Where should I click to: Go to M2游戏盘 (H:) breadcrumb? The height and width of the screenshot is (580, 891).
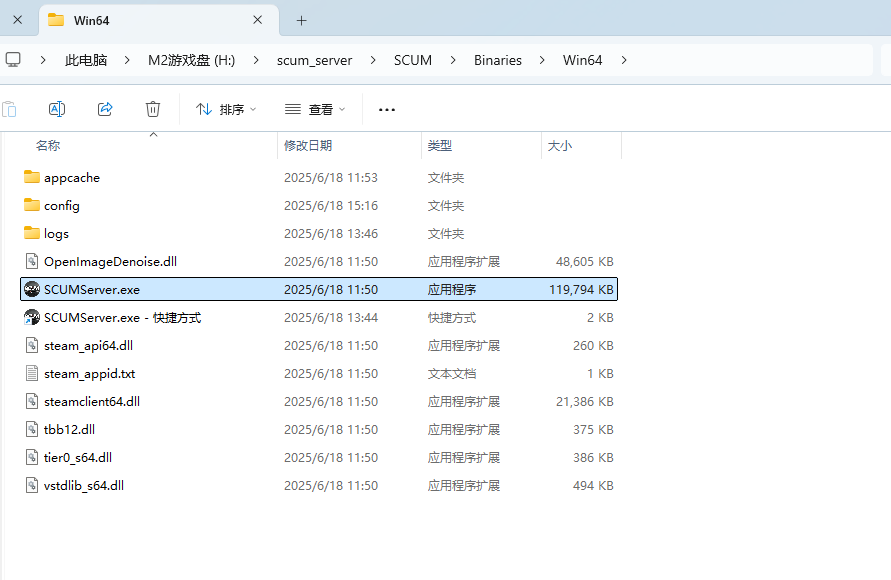coord(191,60)
